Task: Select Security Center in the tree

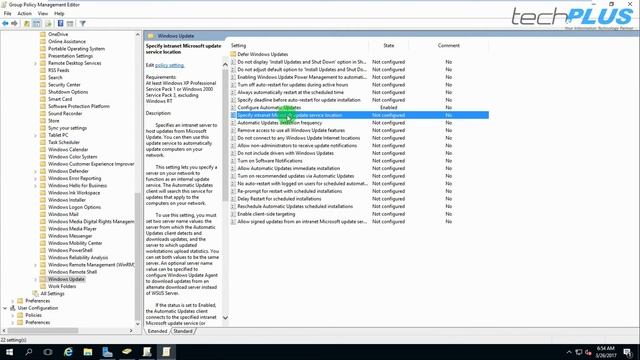Action: click(64, 85)
